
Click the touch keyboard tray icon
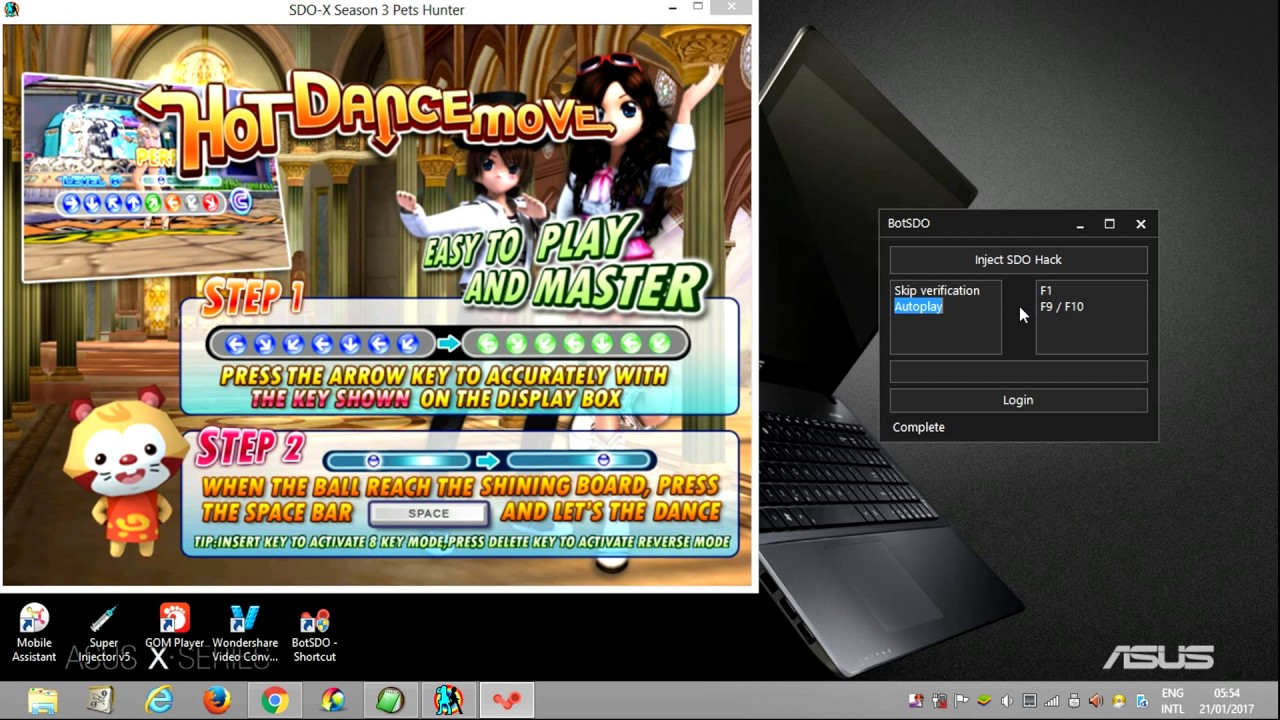[x=1029, y=701]
